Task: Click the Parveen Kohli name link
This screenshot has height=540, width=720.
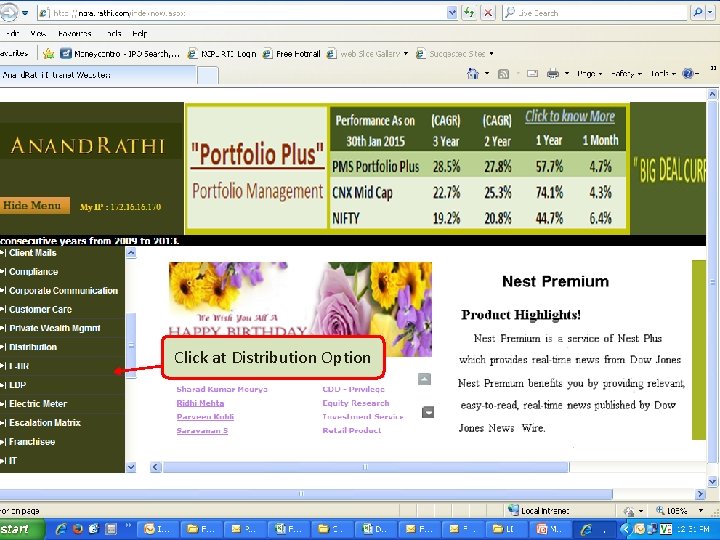Action: click(x=205, y=416)
